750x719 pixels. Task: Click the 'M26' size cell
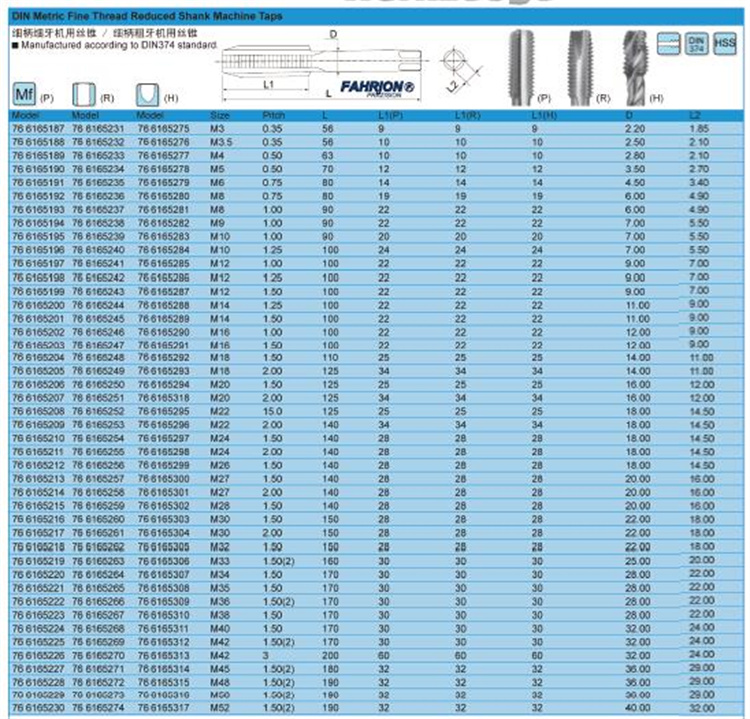point(220,465)
